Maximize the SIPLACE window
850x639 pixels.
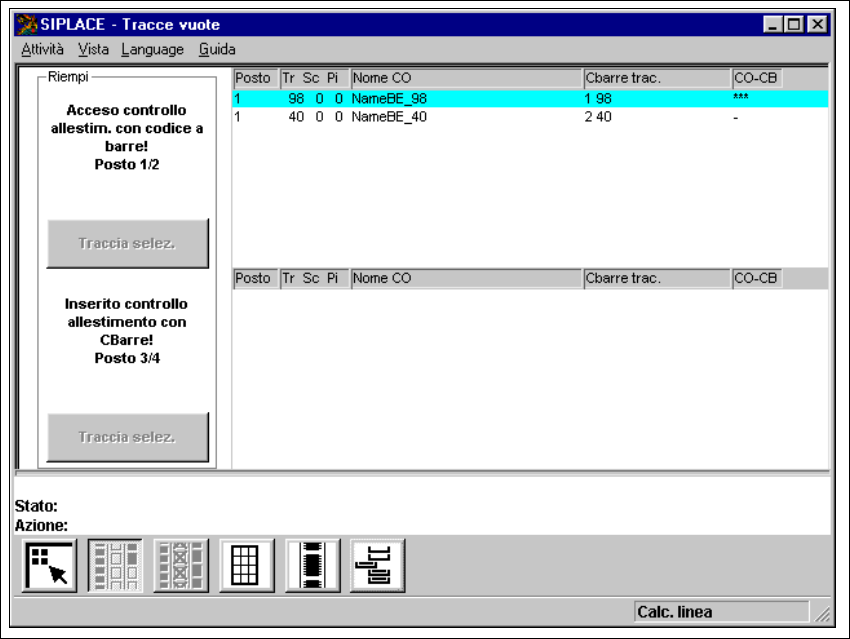point(796,24)
